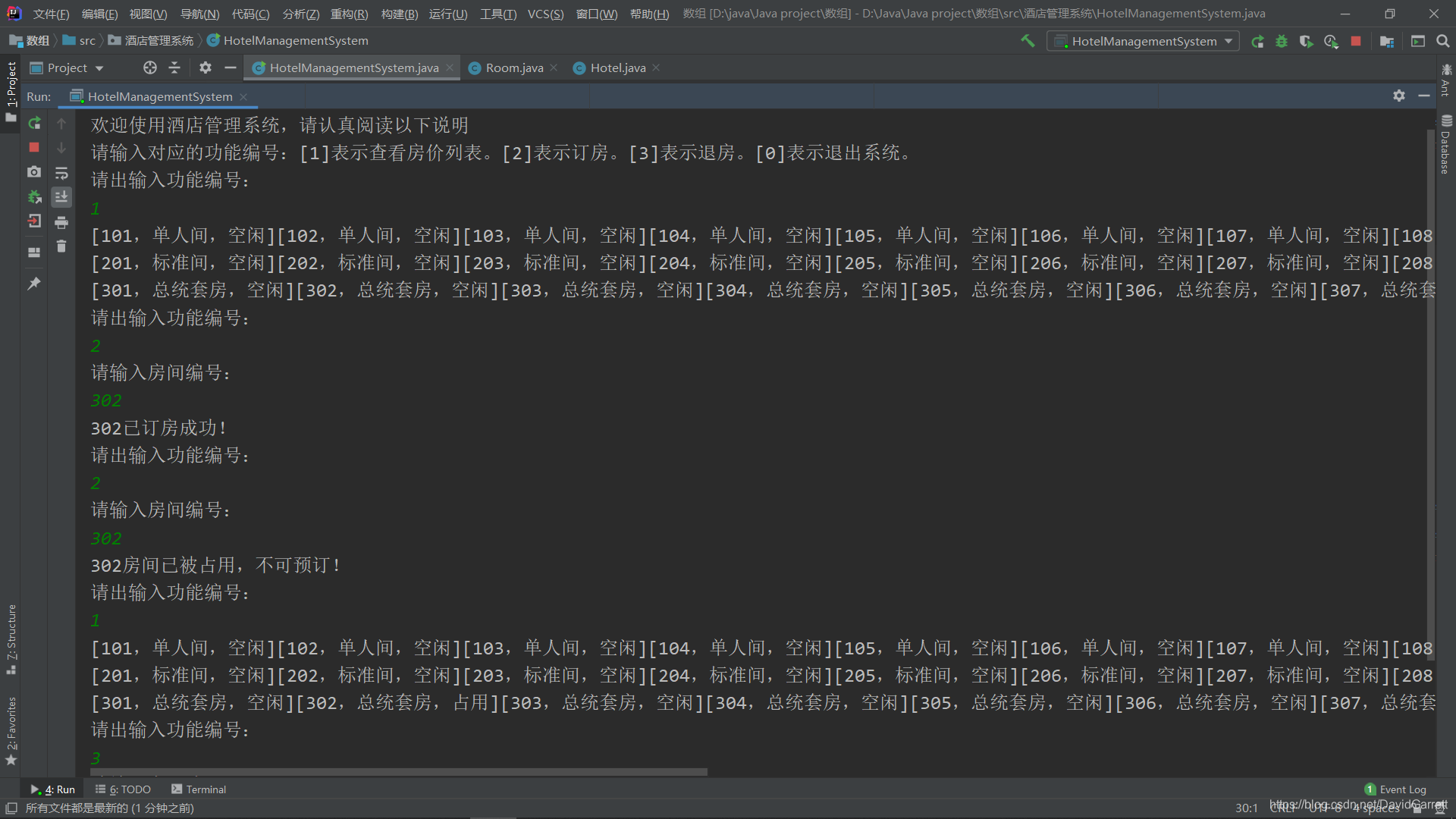Minimize the Run panel

tap(1424, 96)
